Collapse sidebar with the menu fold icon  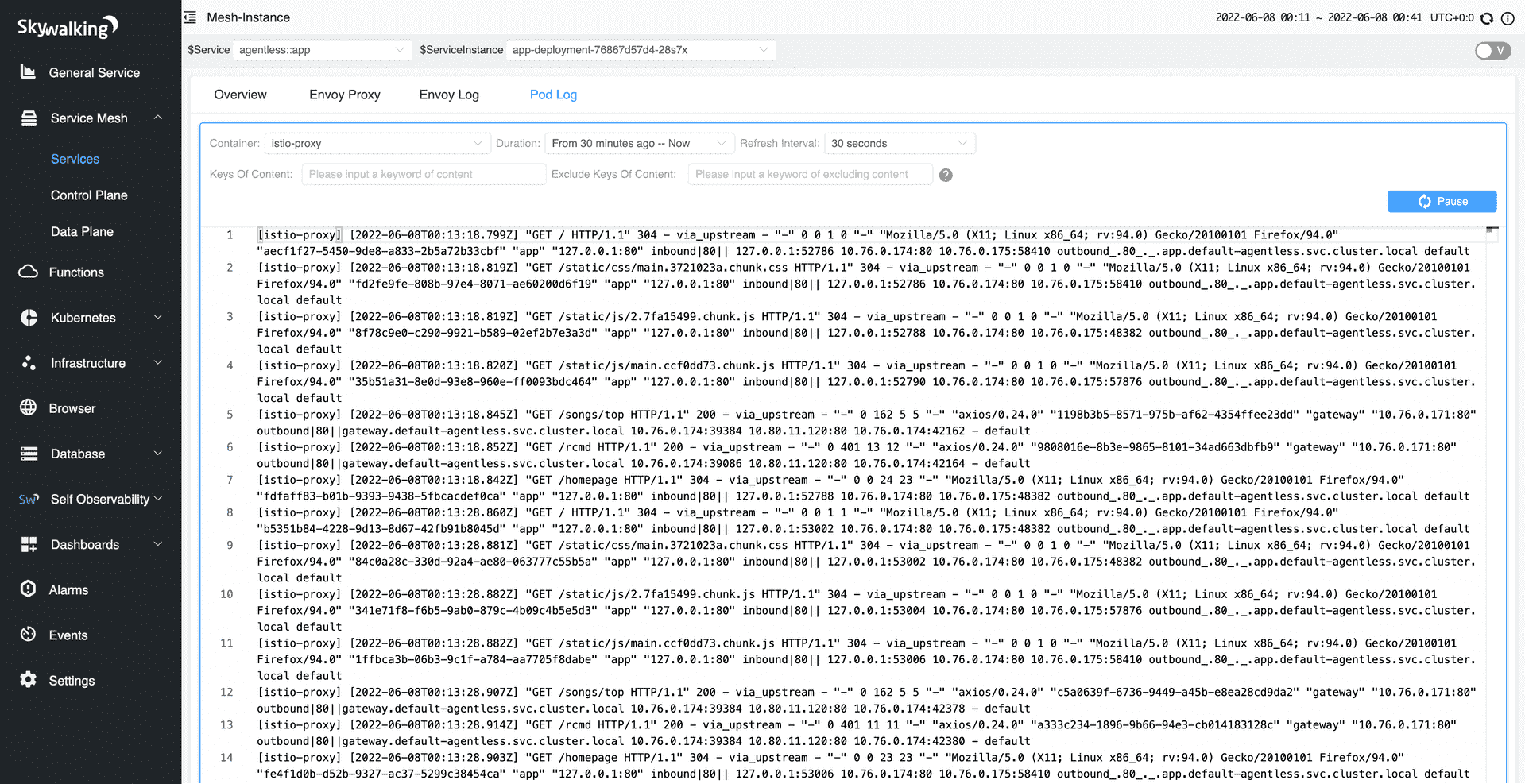(x=190, y=17)
